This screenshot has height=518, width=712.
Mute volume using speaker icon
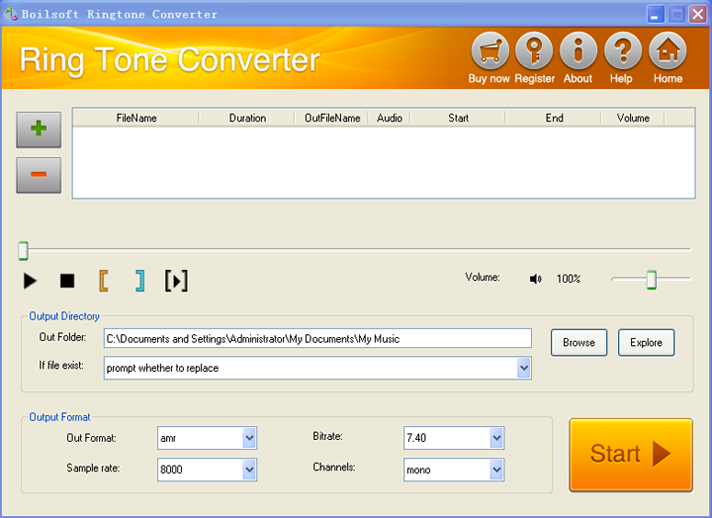click(x=535, y=279)
